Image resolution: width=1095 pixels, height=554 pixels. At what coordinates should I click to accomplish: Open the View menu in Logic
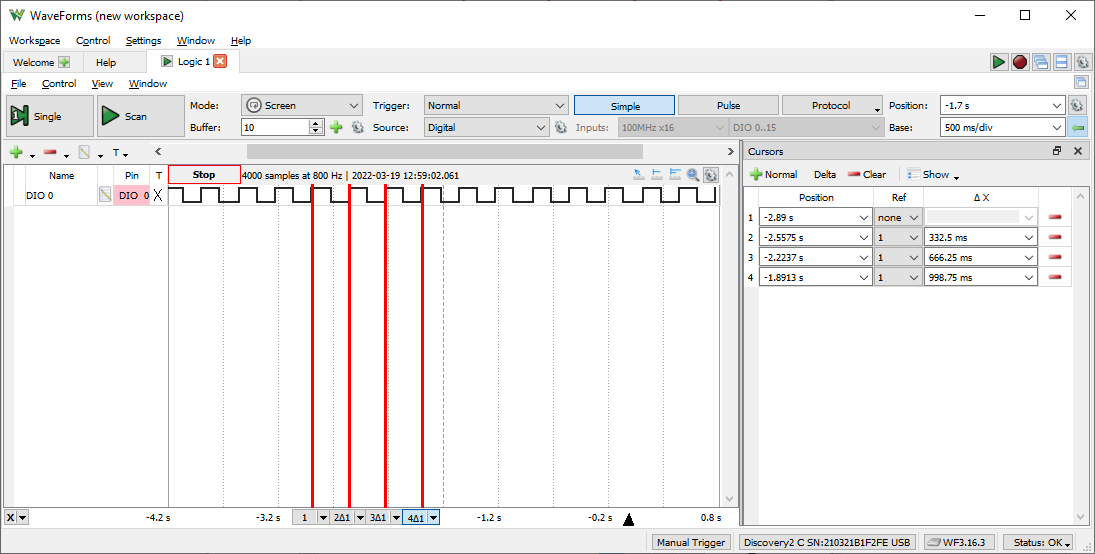click(x=102, y=83)
